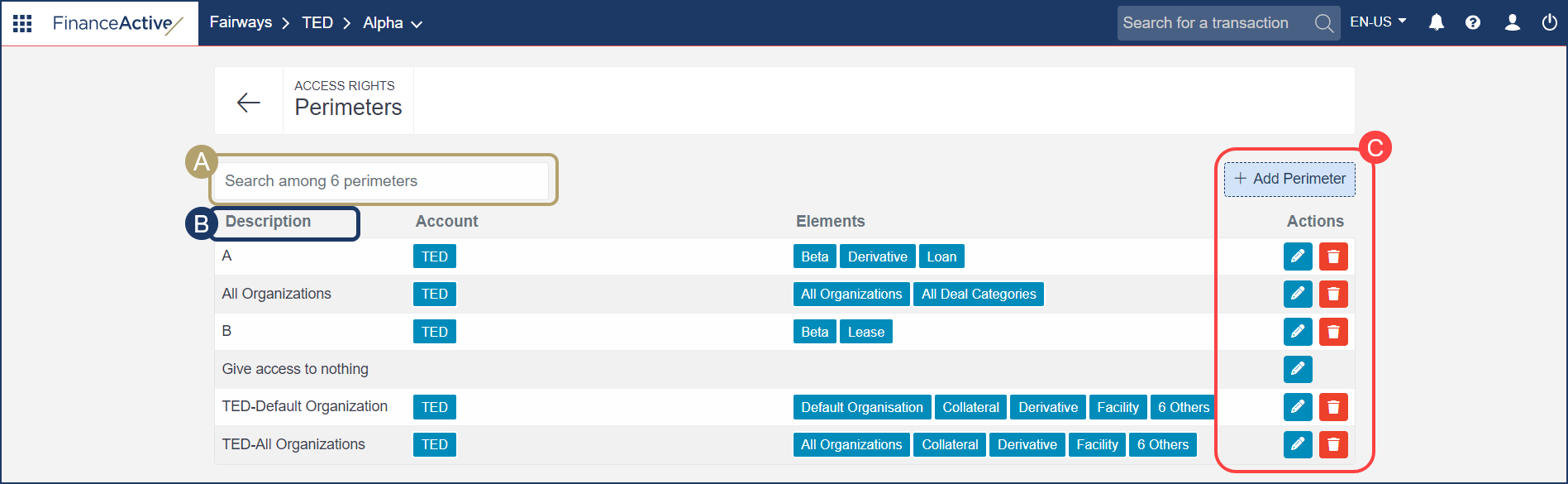Click the magnifier icon in transaction search

[x=1323, y=23]
